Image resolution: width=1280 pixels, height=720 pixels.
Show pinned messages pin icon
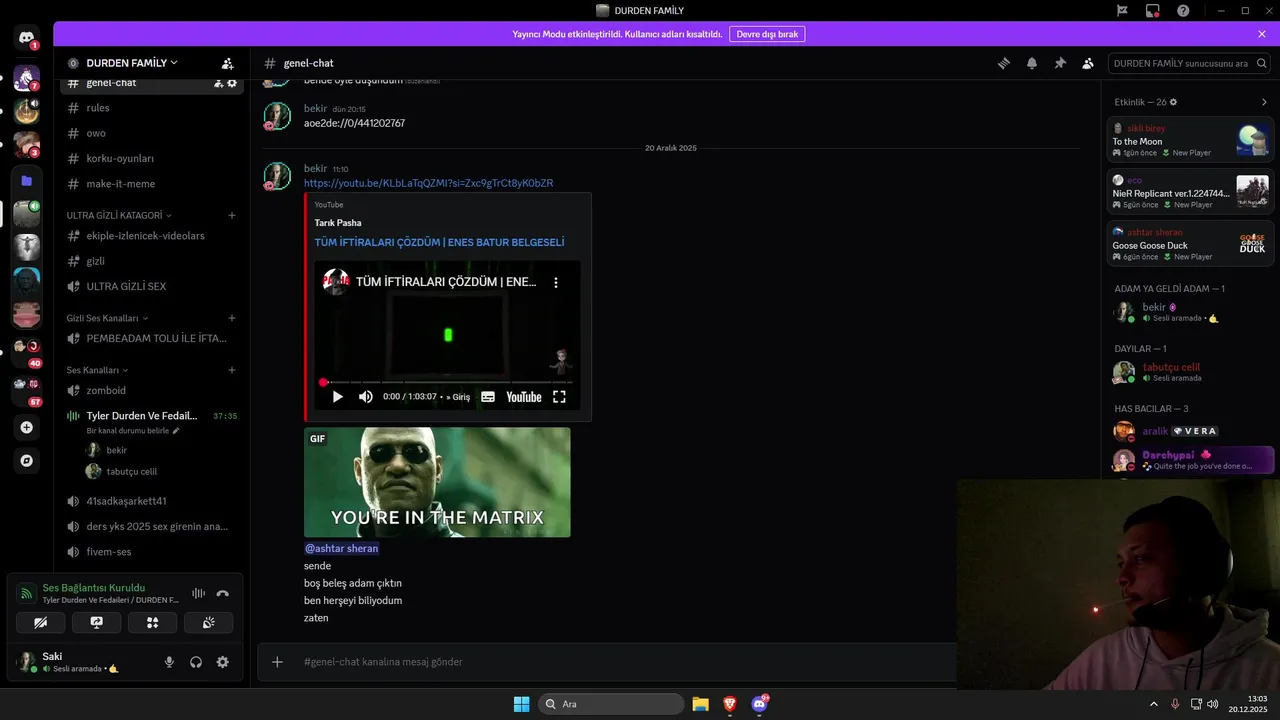(1060, 63)
